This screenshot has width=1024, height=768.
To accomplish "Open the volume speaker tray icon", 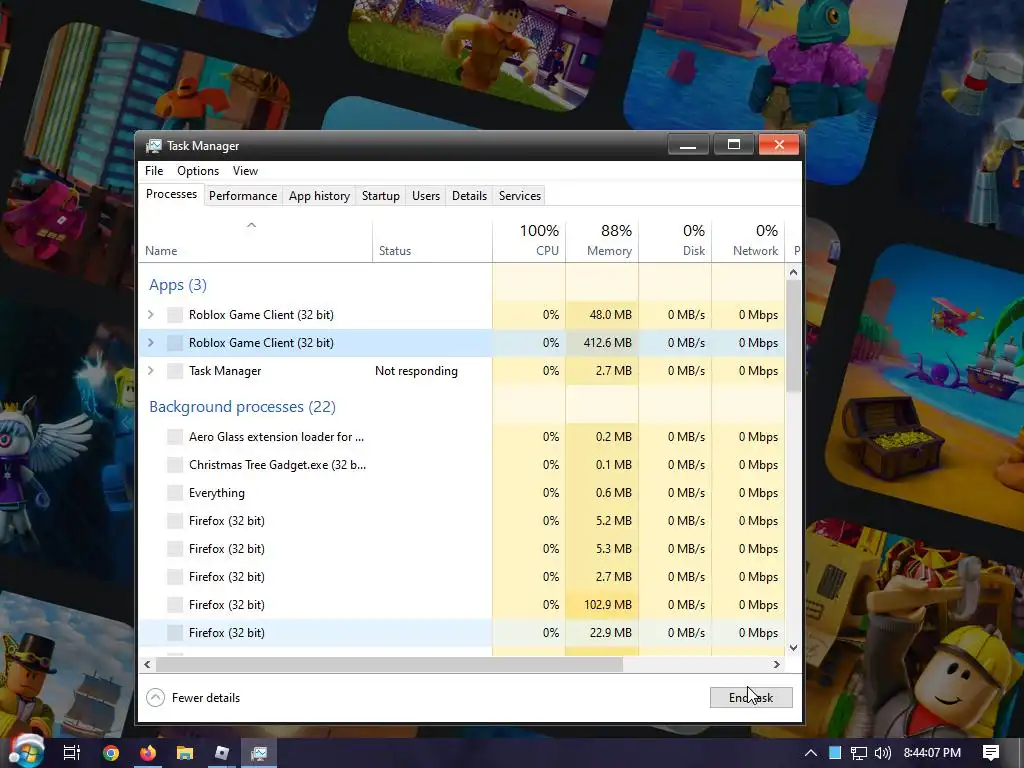I will coord(882,753).
